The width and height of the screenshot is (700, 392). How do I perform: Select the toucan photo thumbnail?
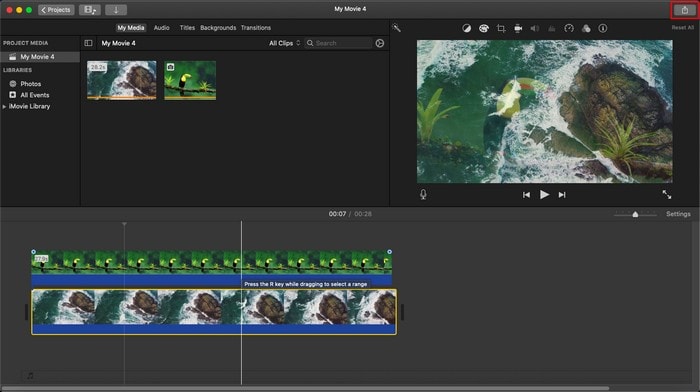190,80
